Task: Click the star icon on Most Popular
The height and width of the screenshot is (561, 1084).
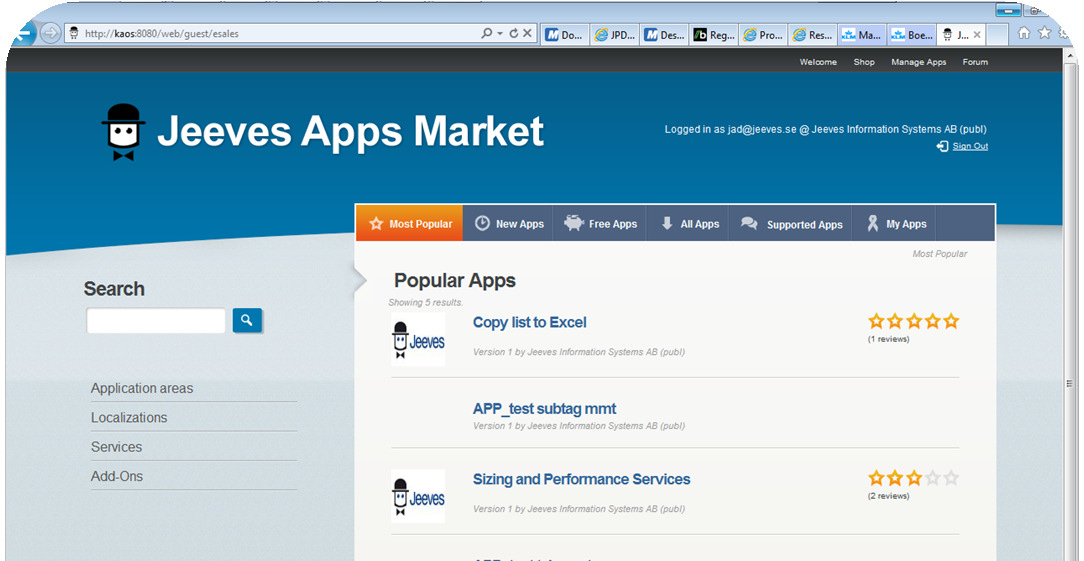Action: [376, 223]
